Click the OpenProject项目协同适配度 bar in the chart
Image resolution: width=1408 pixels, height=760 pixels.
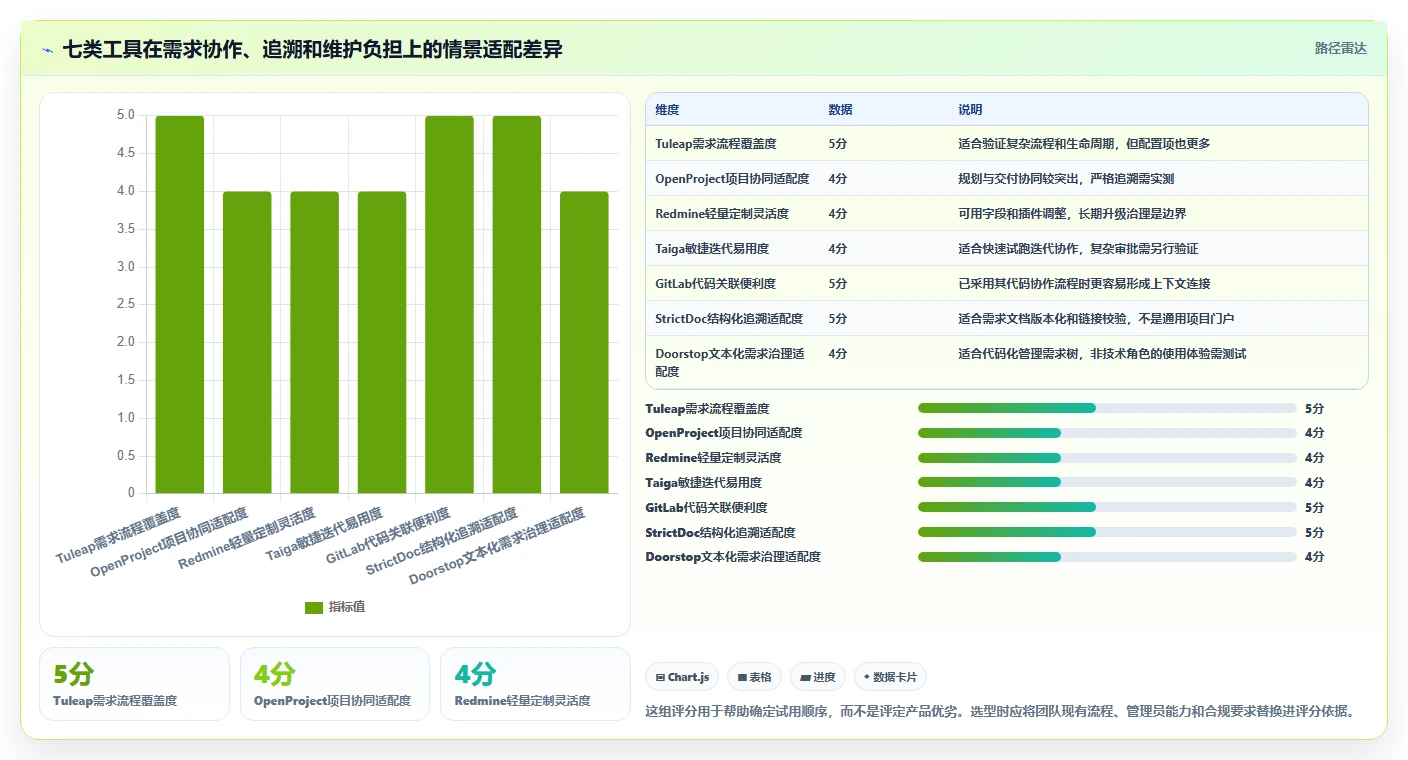247,342
